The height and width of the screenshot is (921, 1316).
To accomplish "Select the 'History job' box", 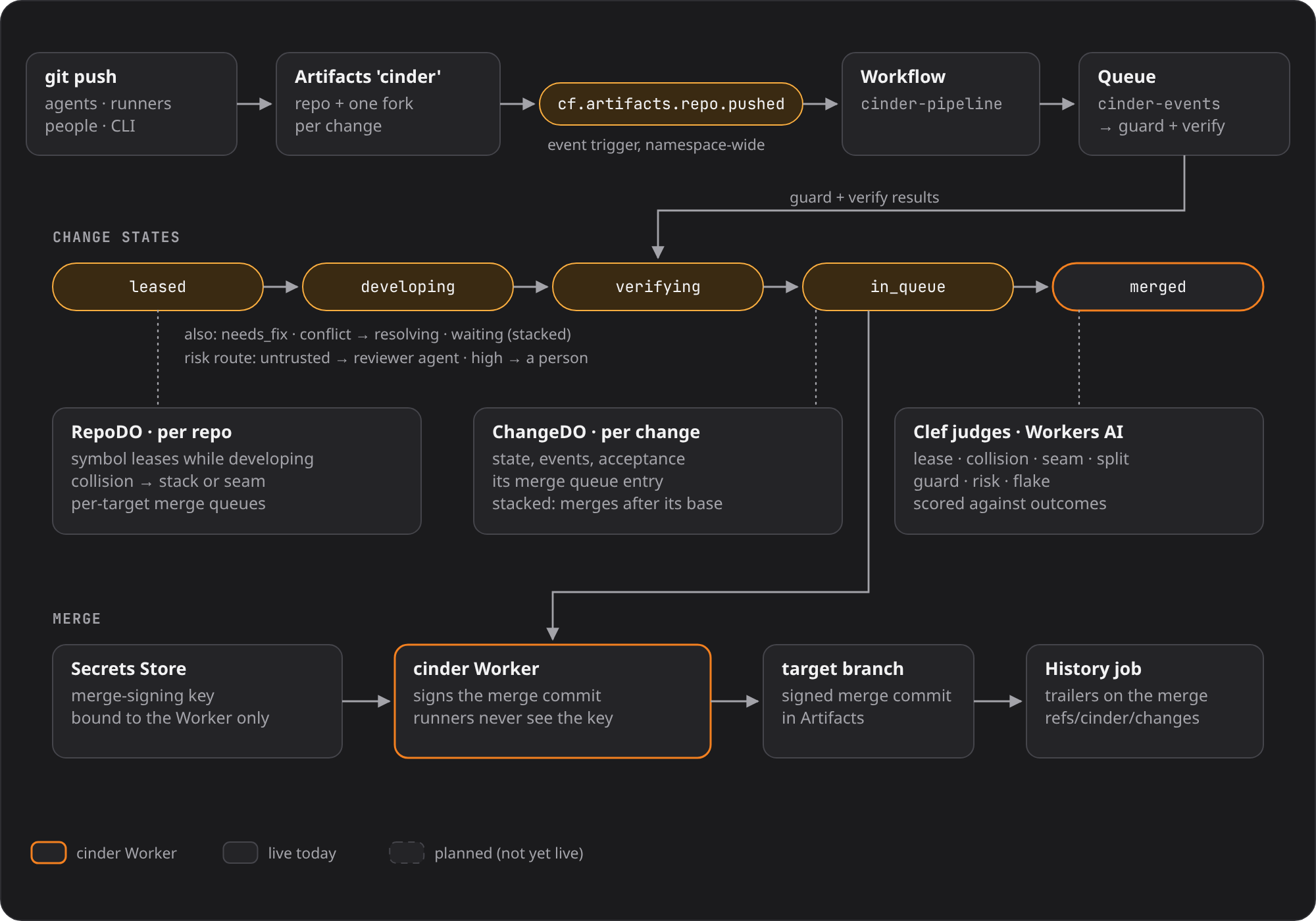I will pyautogui.click(x=1145, y=701).
